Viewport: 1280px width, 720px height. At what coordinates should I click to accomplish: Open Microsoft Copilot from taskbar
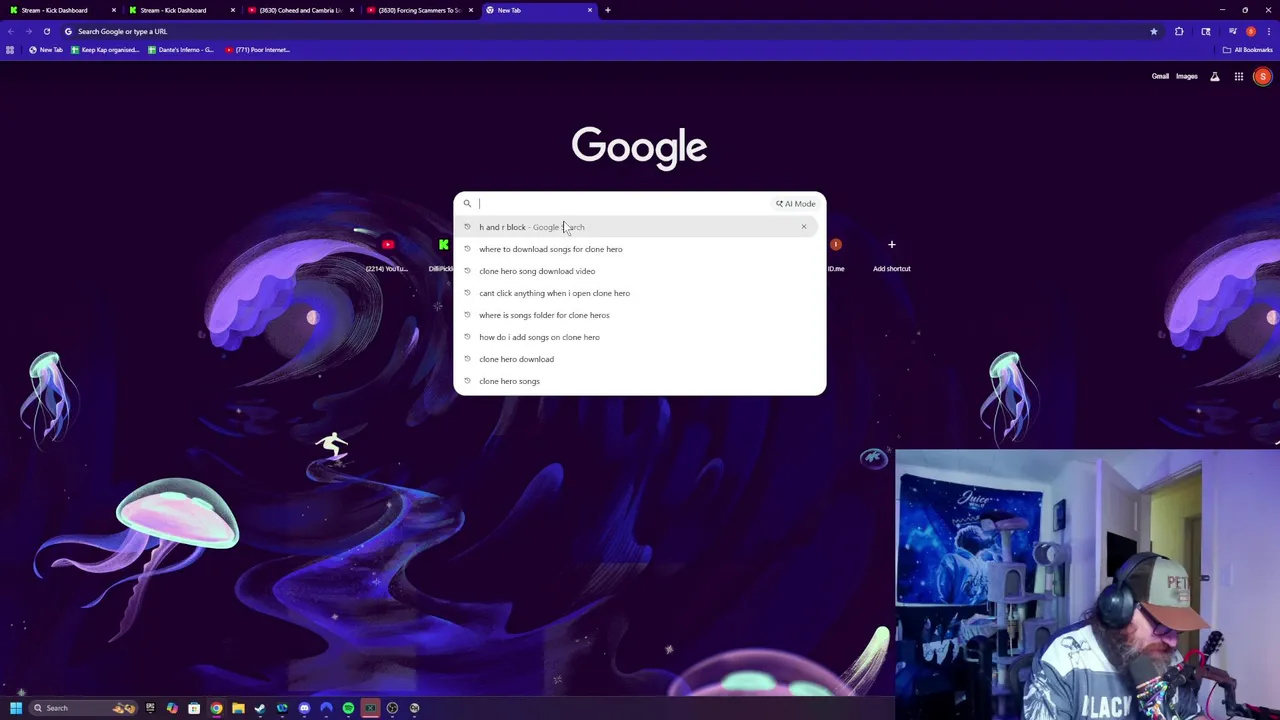pos(172,708)
